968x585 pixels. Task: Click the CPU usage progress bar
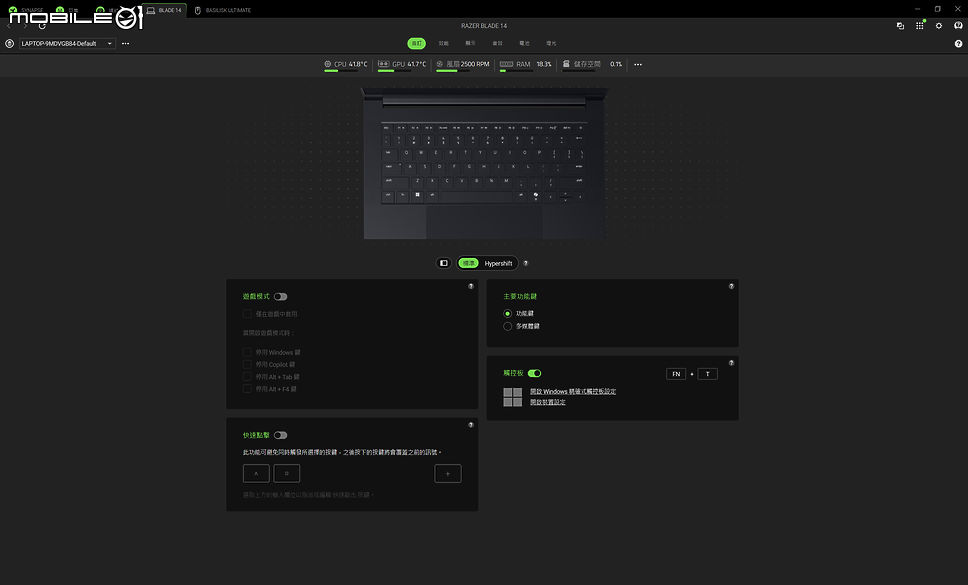340,71
